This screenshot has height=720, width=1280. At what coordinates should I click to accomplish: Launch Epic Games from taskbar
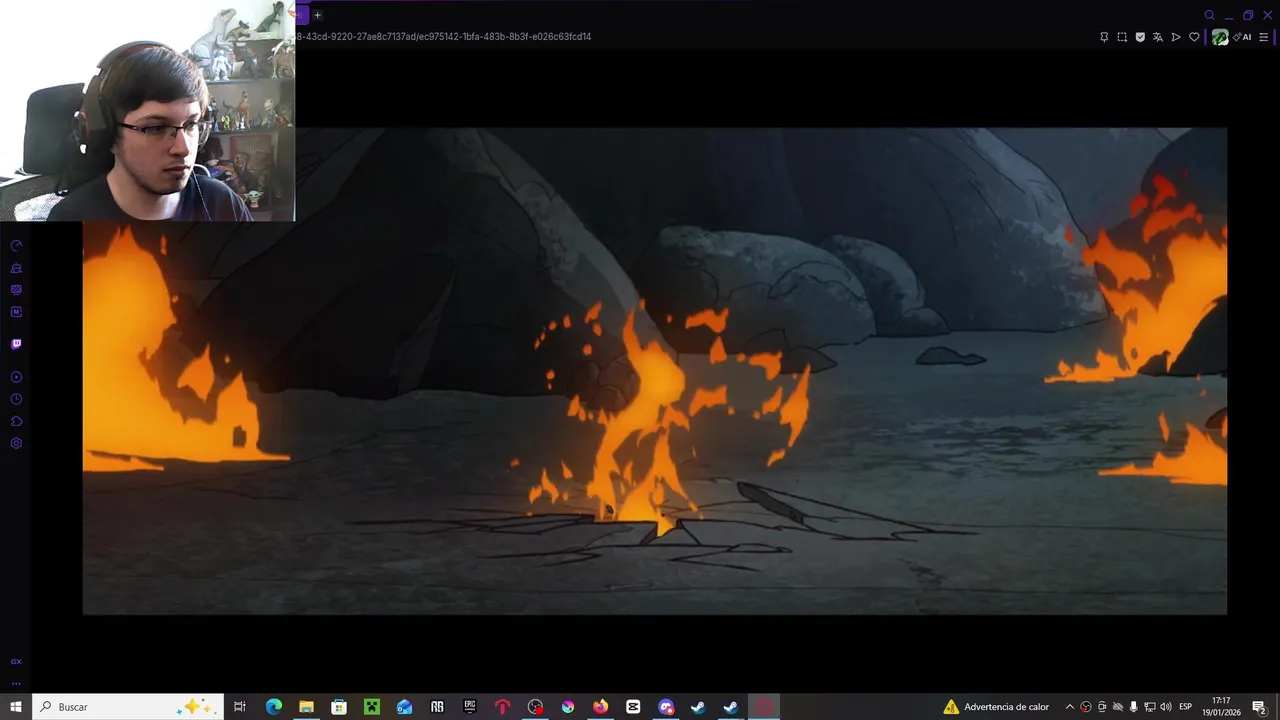(x=470, y=707)
